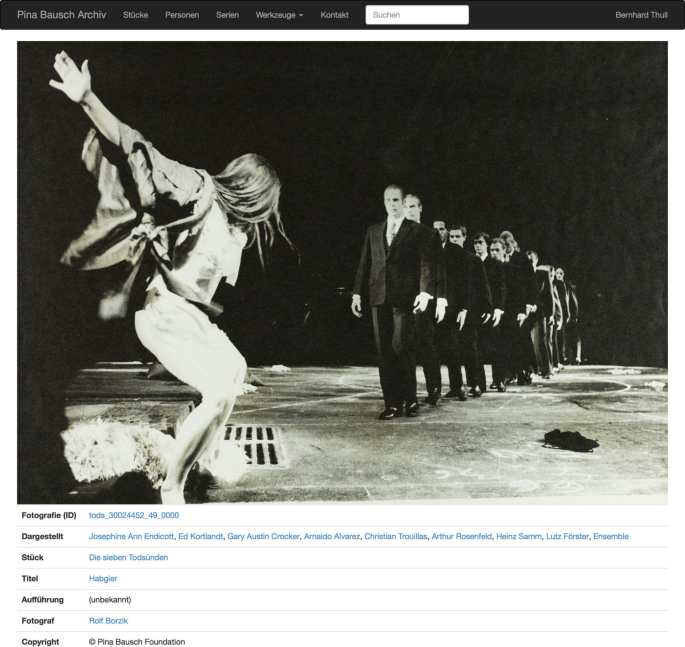This screenshot has width=685, height=647.
Task: Select the Aufführung row label
Action: [x=42, y=600]
